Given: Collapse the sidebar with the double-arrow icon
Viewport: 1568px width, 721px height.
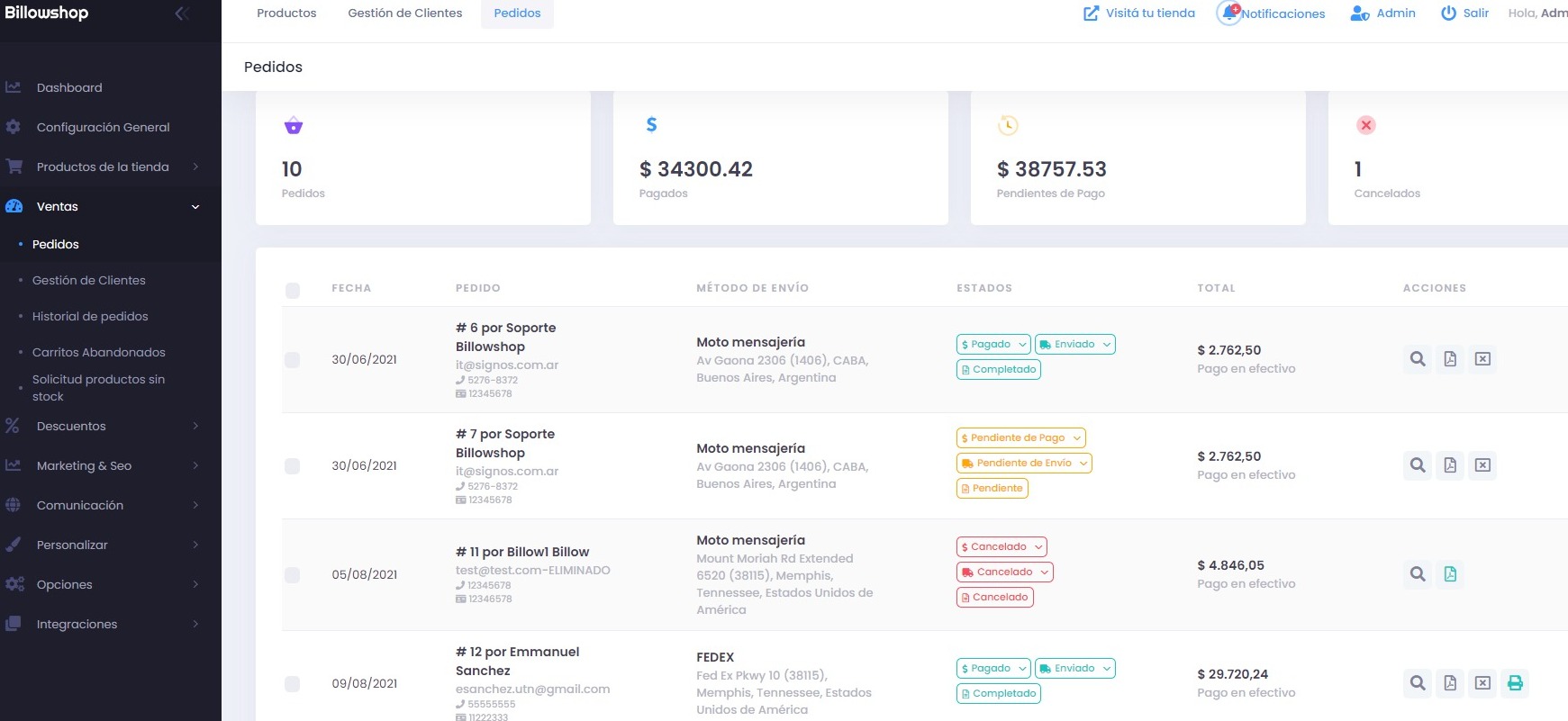Looking at the screenshot, I should (181, 13).
